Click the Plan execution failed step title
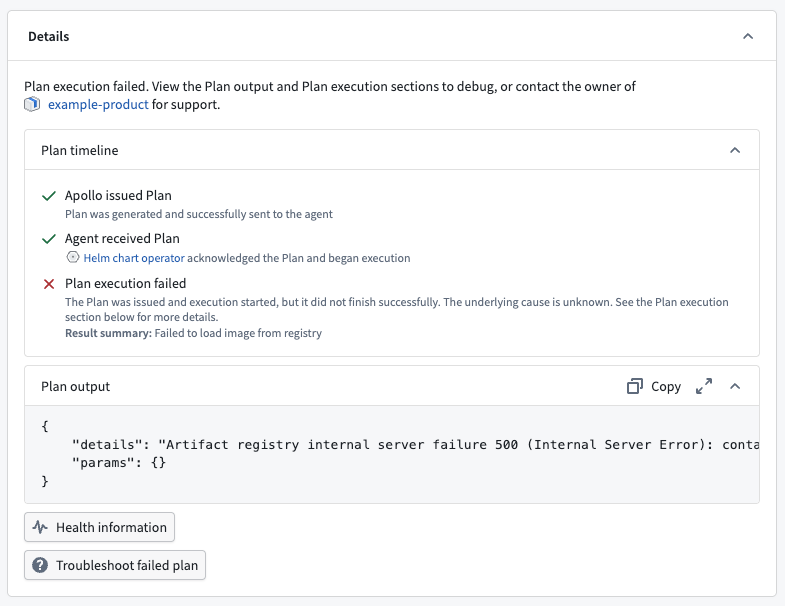 click(126, 283)
